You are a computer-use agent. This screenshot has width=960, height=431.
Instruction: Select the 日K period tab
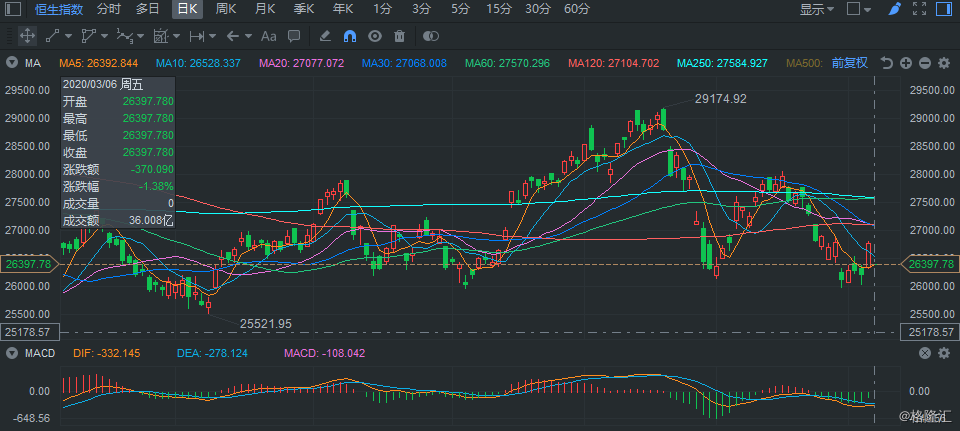point(187,9)
